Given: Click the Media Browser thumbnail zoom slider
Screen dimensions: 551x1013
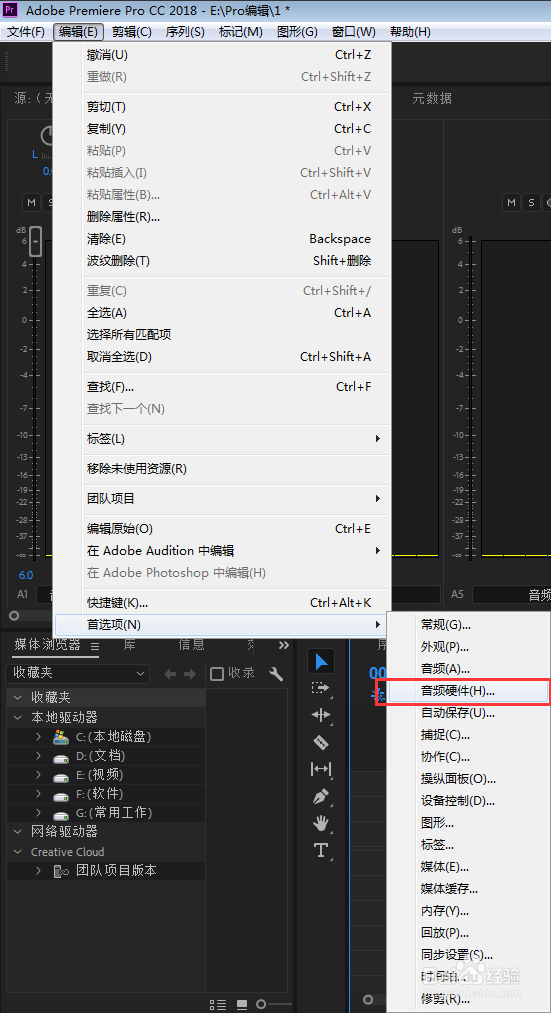Looking at the screenshot, I should pyautogui.click(x=262, y=1004).
